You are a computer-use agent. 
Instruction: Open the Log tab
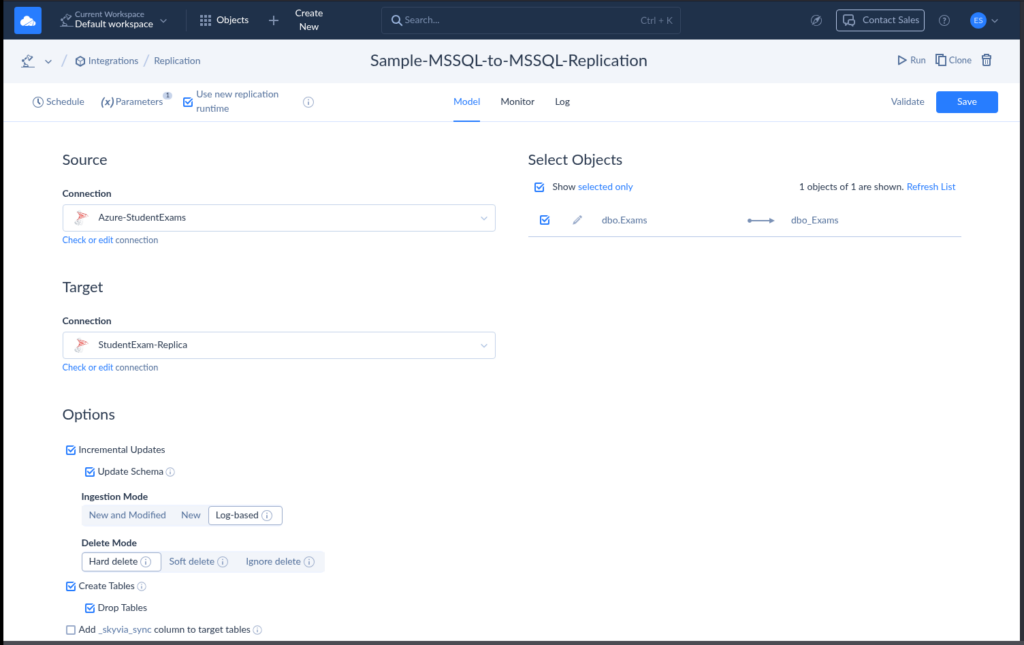click(x=562, y=102)
